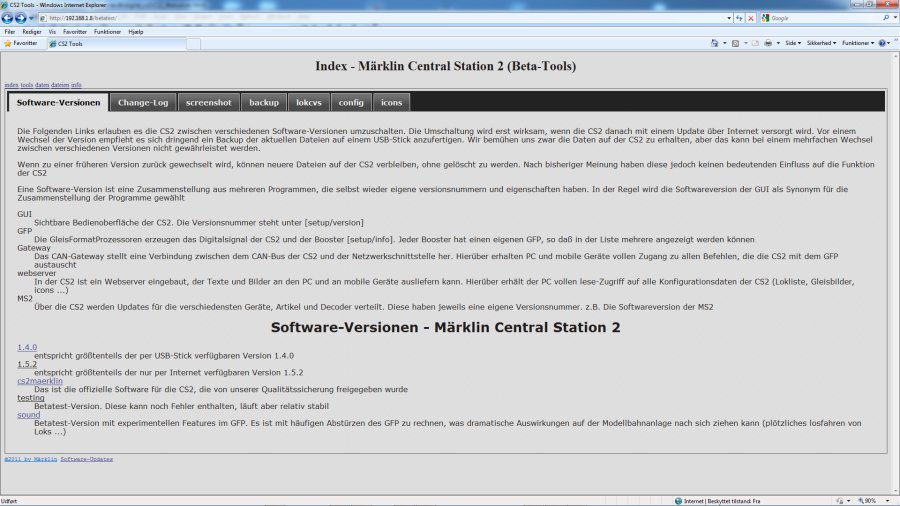
Task: Open the recent pages dropdown next to Forward
Action: point(32,18)
